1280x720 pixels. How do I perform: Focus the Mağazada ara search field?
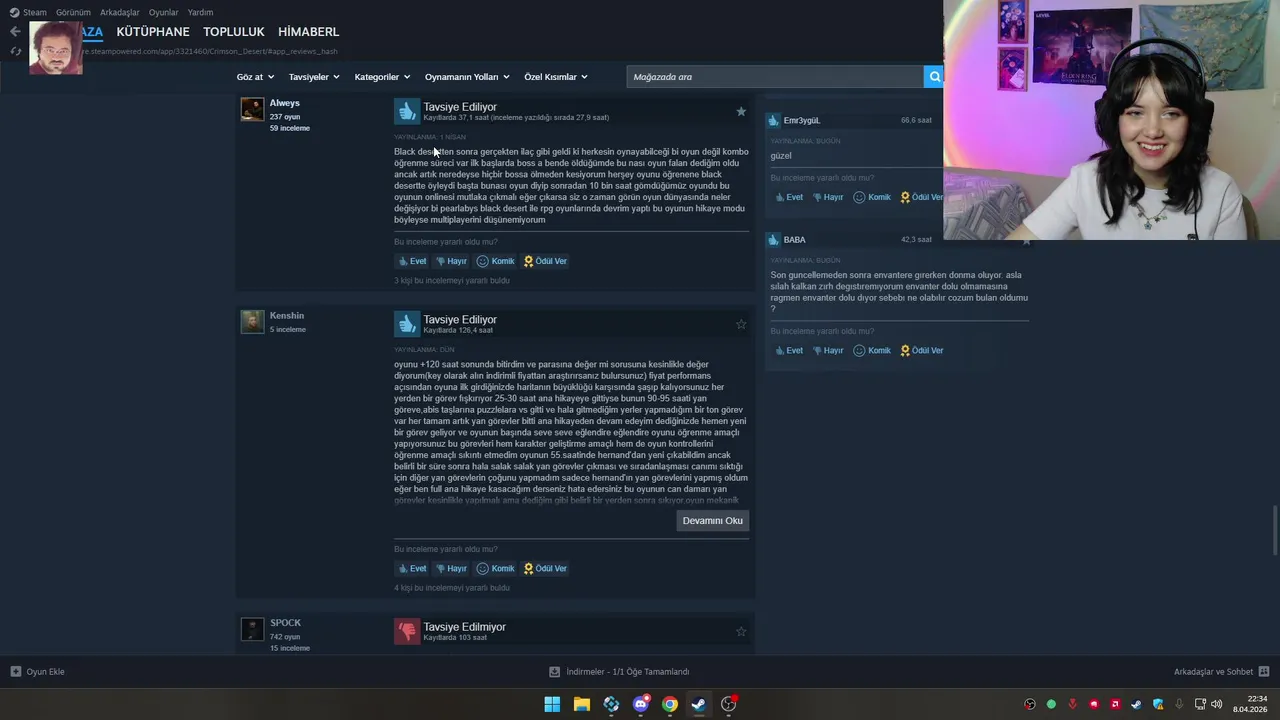click(x=775, y=77)
